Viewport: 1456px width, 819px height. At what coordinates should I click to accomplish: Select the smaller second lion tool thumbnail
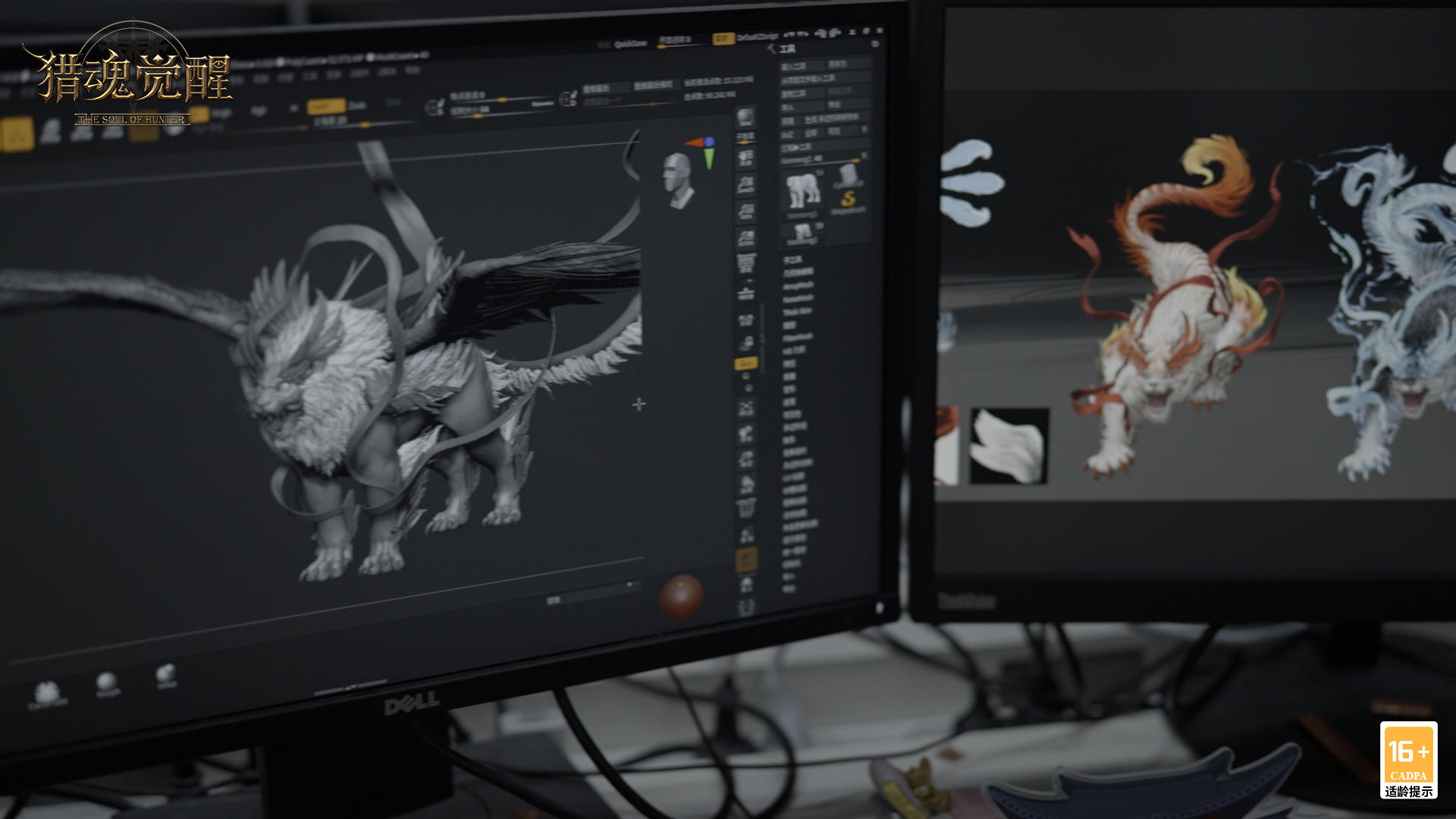click(803, 232)
